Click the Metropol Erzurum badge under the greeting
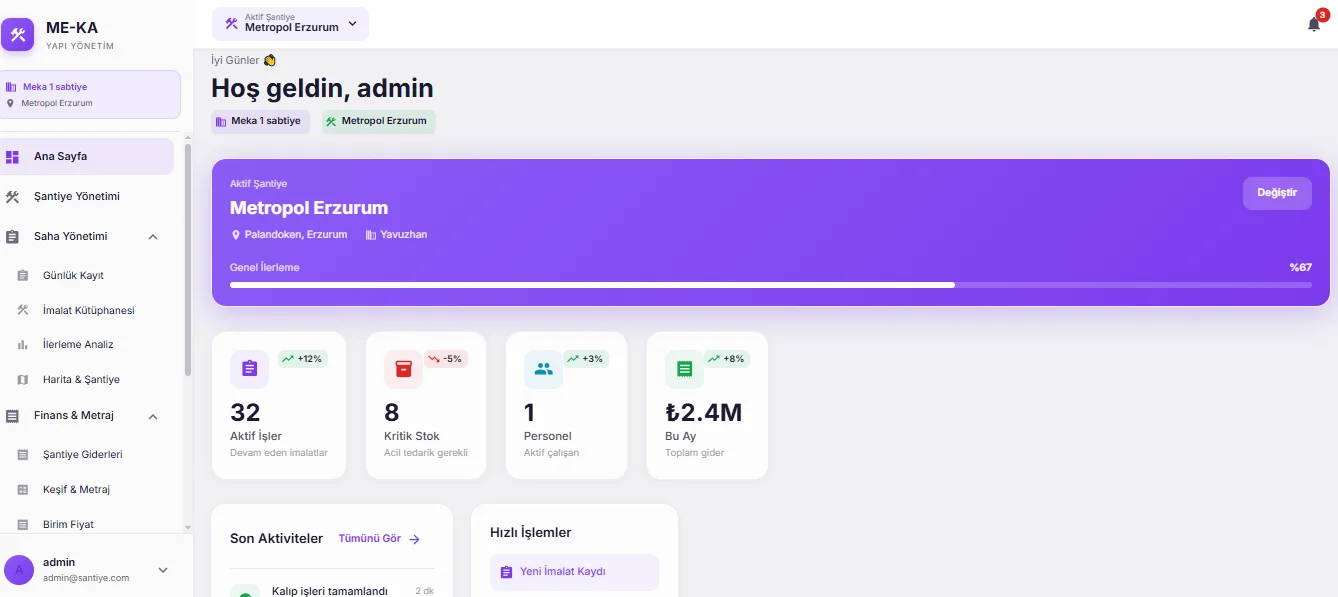 point(378,120)
